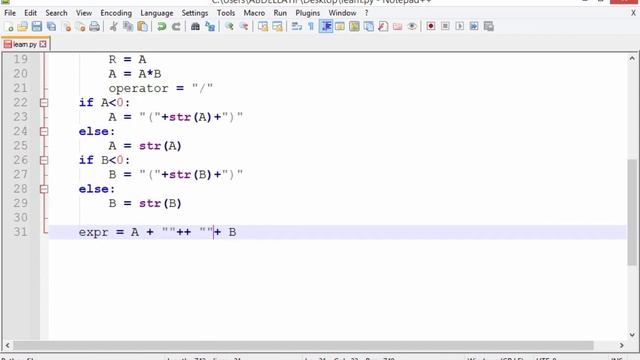Copy selection using the Copy icon

(x=128, y=27)
